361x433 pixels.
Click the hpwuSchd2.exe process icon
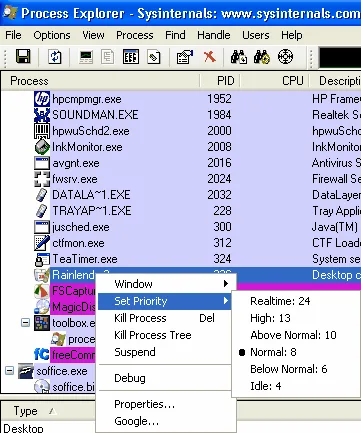(x=42, y=131)
